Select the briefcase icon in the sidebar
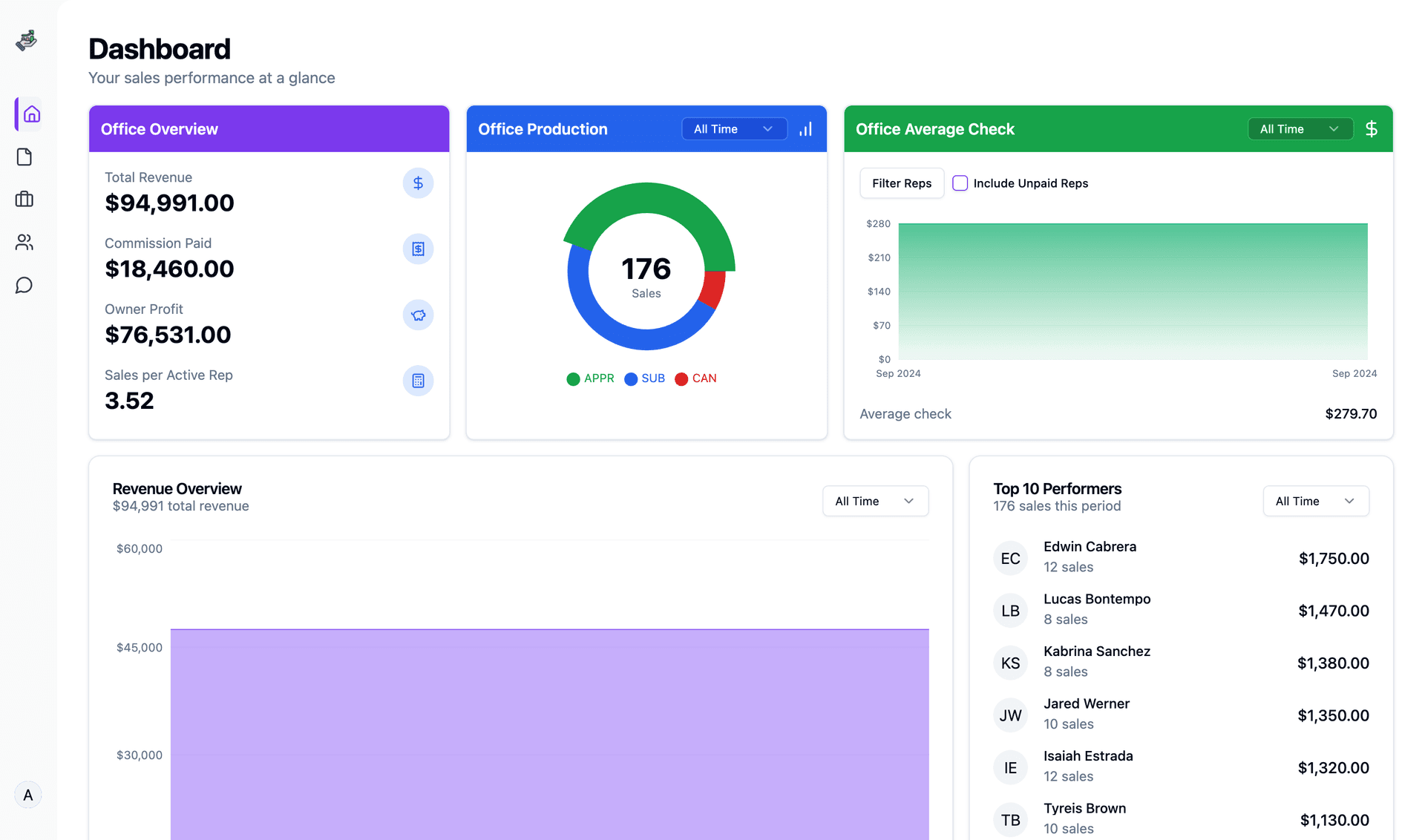 pyautogui.click(x=24, y=199)
